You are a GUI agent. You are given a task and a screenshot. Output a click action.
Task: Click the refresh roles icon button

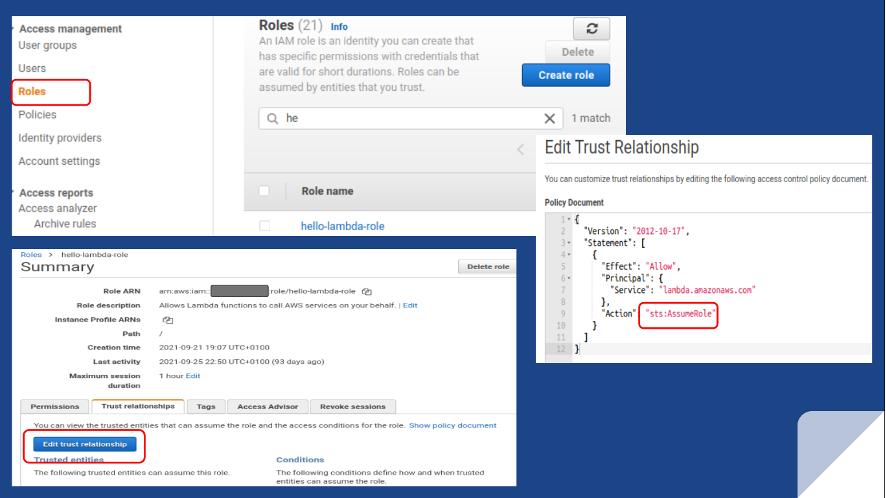click(x=591, y=28)
